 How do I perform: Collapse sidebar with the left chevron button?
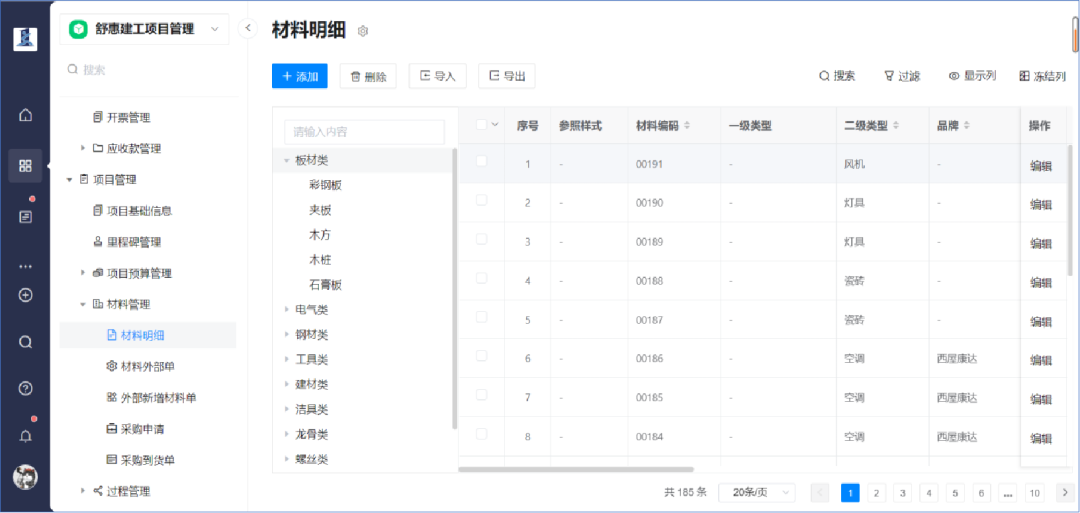pyautogui.click(x=247, y=28)
